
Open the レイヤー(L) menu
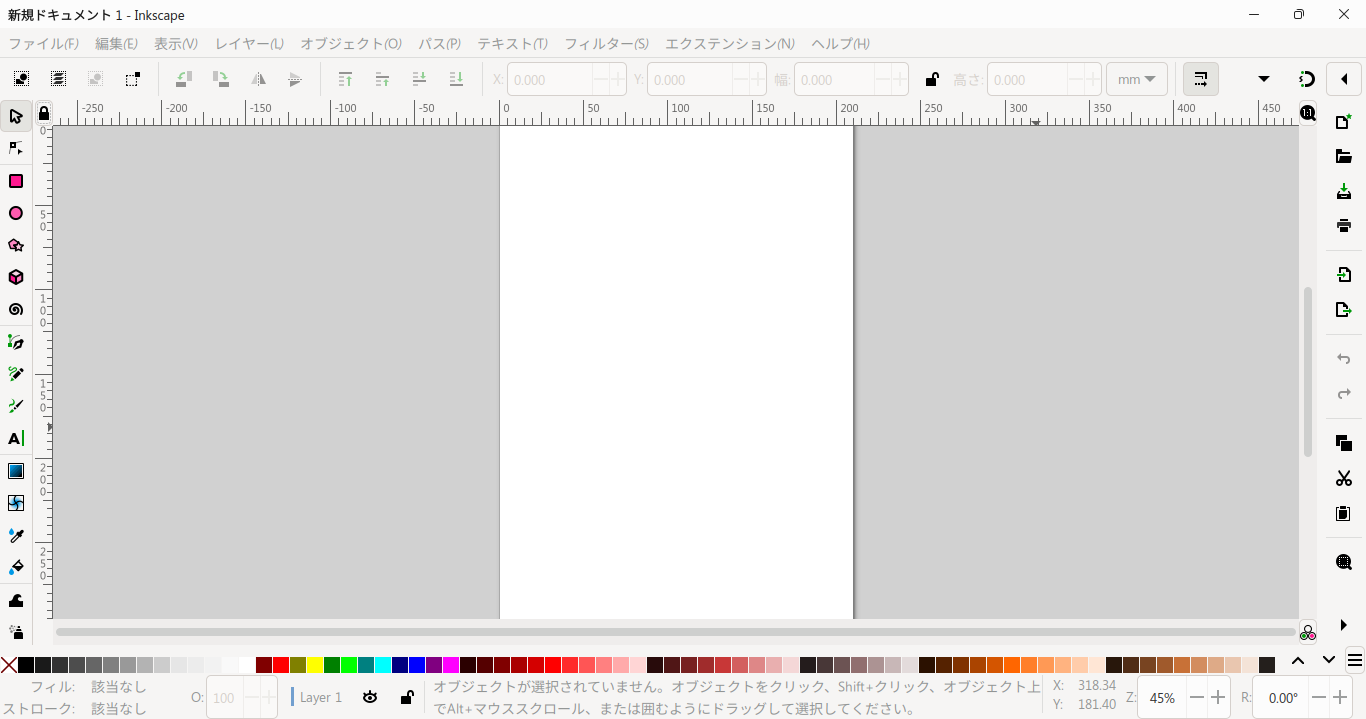(249, 44)
